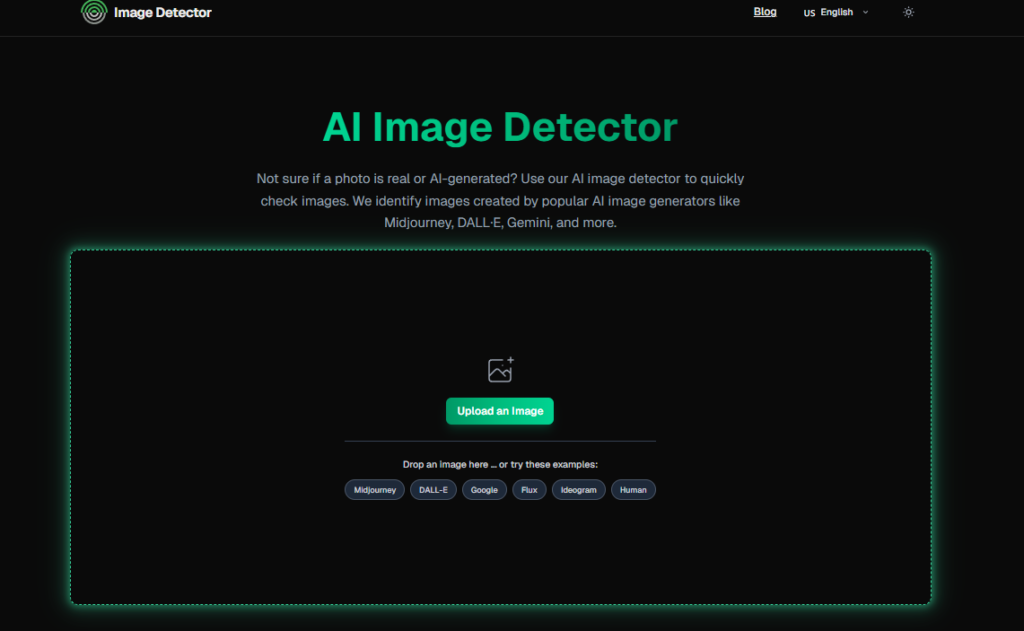Click the description paragraph mentioning Midjourney, DALL·E, Gemini
This screenshot has height=631, width=1024.
500,200
